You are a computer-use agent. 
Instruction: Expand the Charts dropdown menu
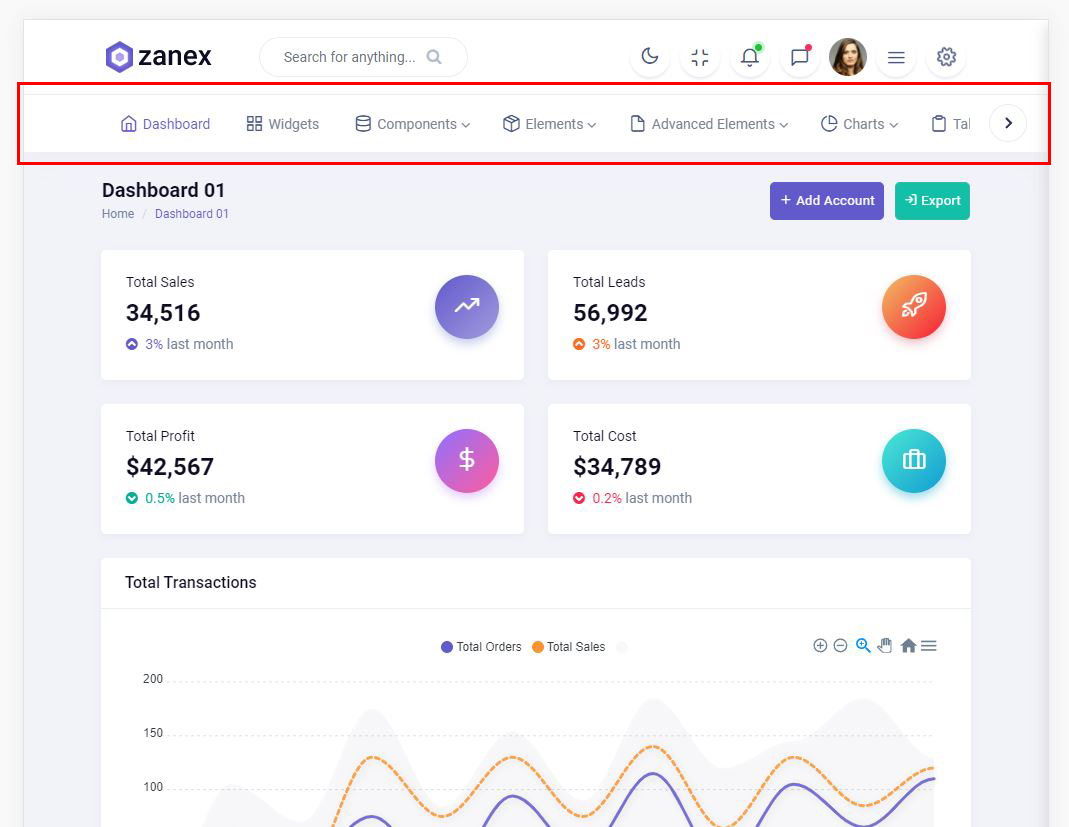pyautogui.click(x=859, y=124)
